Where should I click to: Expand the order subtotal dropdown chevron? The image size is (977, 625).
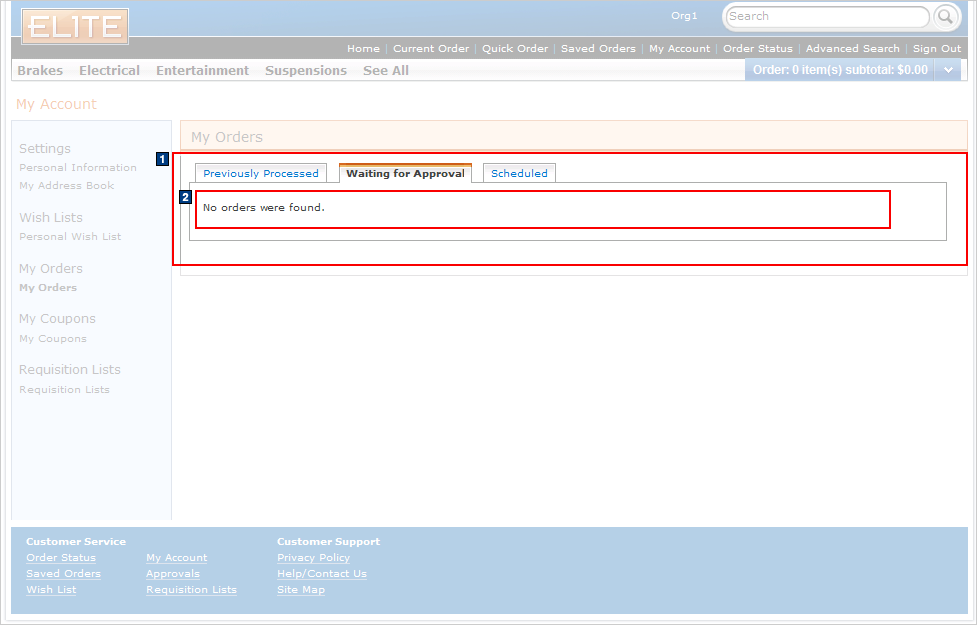(948, 70)
